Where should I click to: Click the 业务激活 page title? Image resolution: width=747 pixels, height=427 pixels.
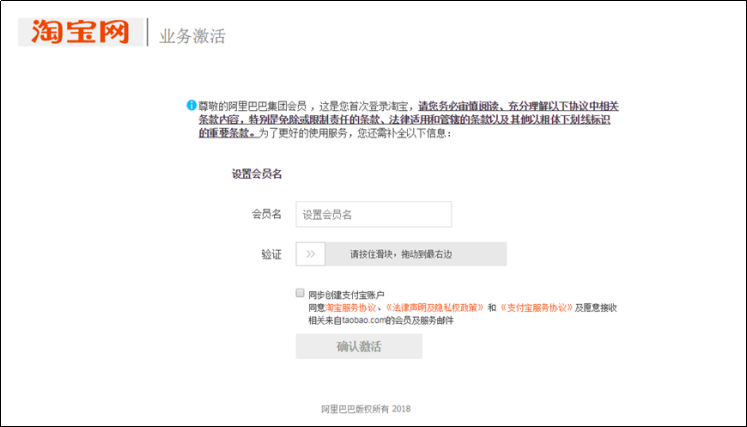pos(192,37)
